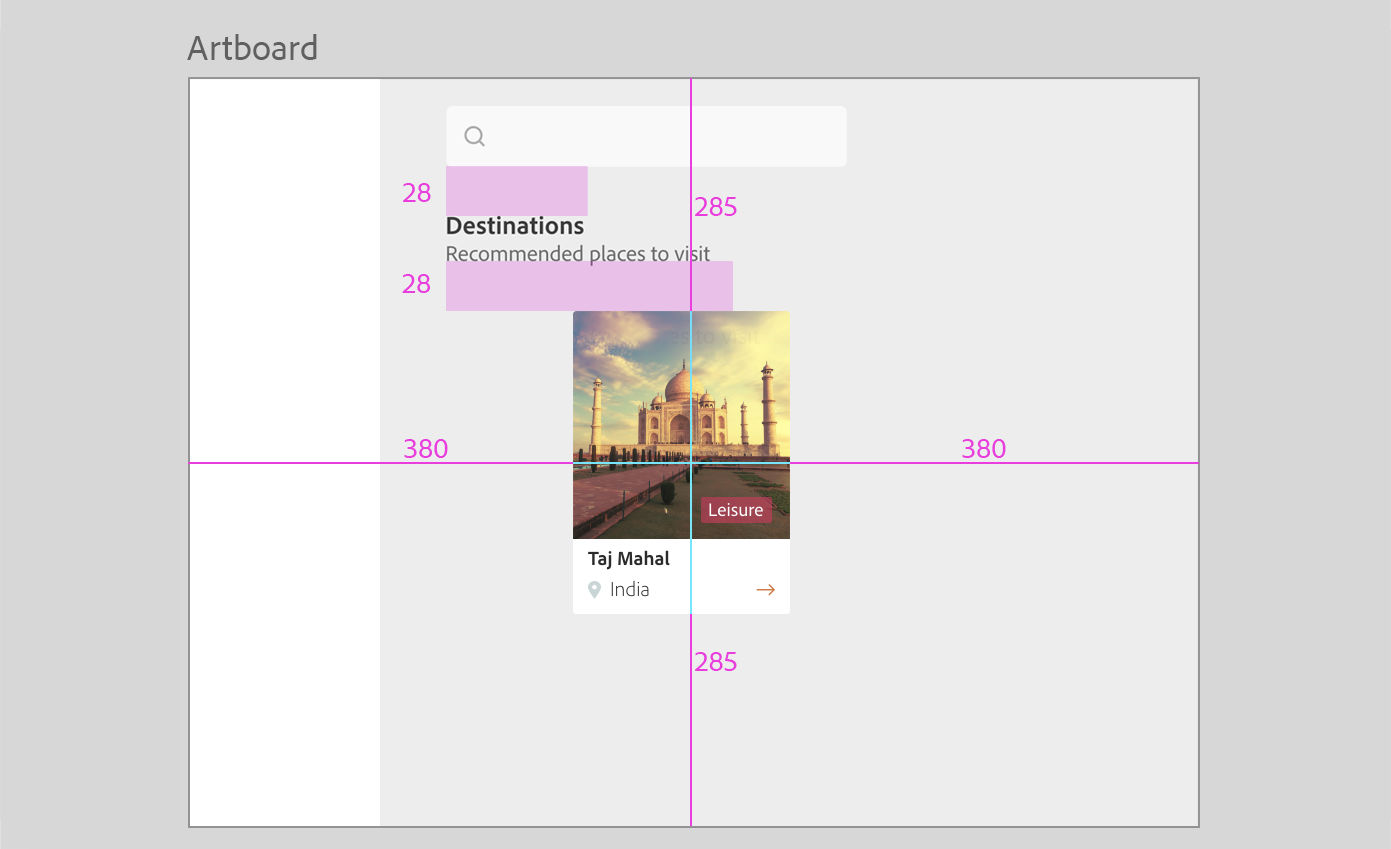Image resolution: width=1391 pixels, height=849 pixels.
Task: Click the location pin icon beside India
Action: (594, 590)
